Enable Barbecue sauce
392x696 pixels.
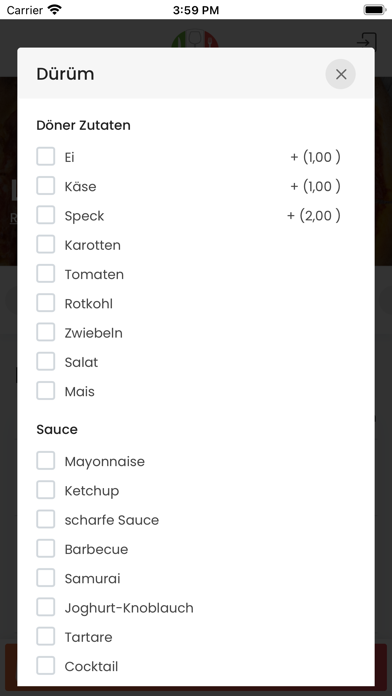click(x=45, y=549)
